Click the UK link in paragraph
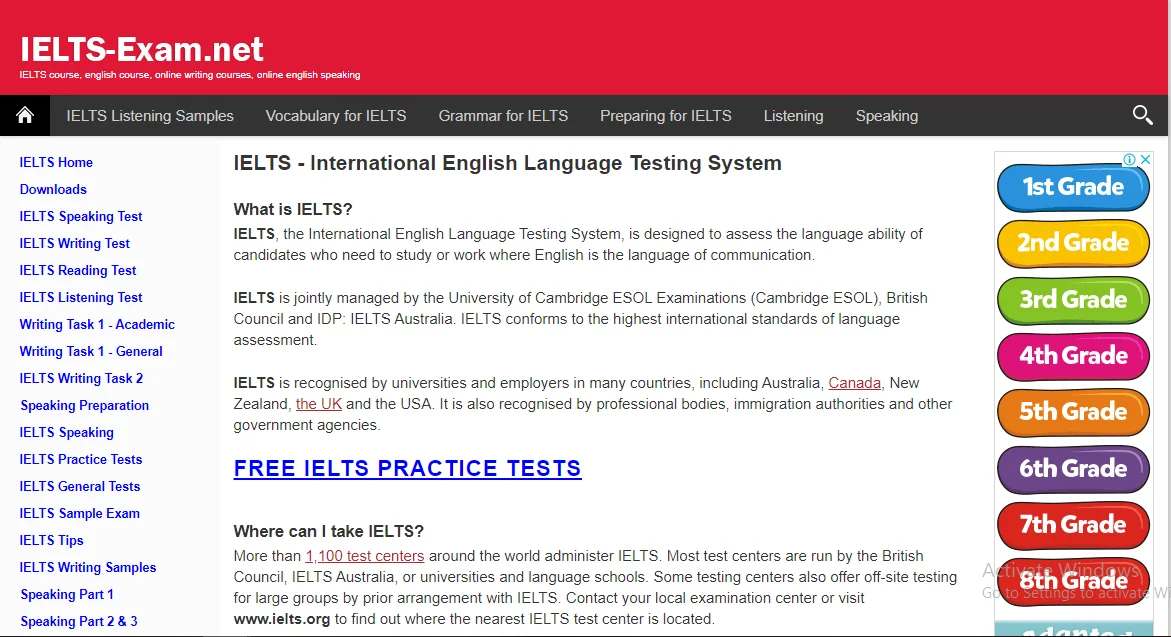 [319, 404]
